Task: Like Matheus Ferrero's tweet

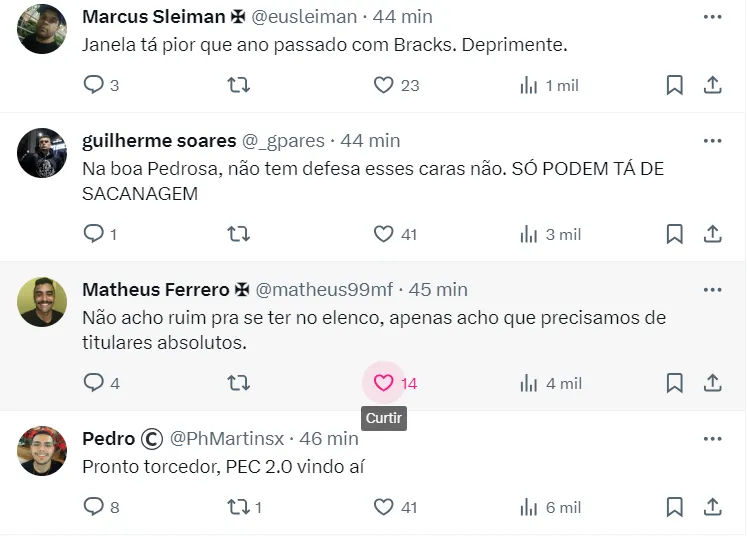Action: [x=384, y=383]
